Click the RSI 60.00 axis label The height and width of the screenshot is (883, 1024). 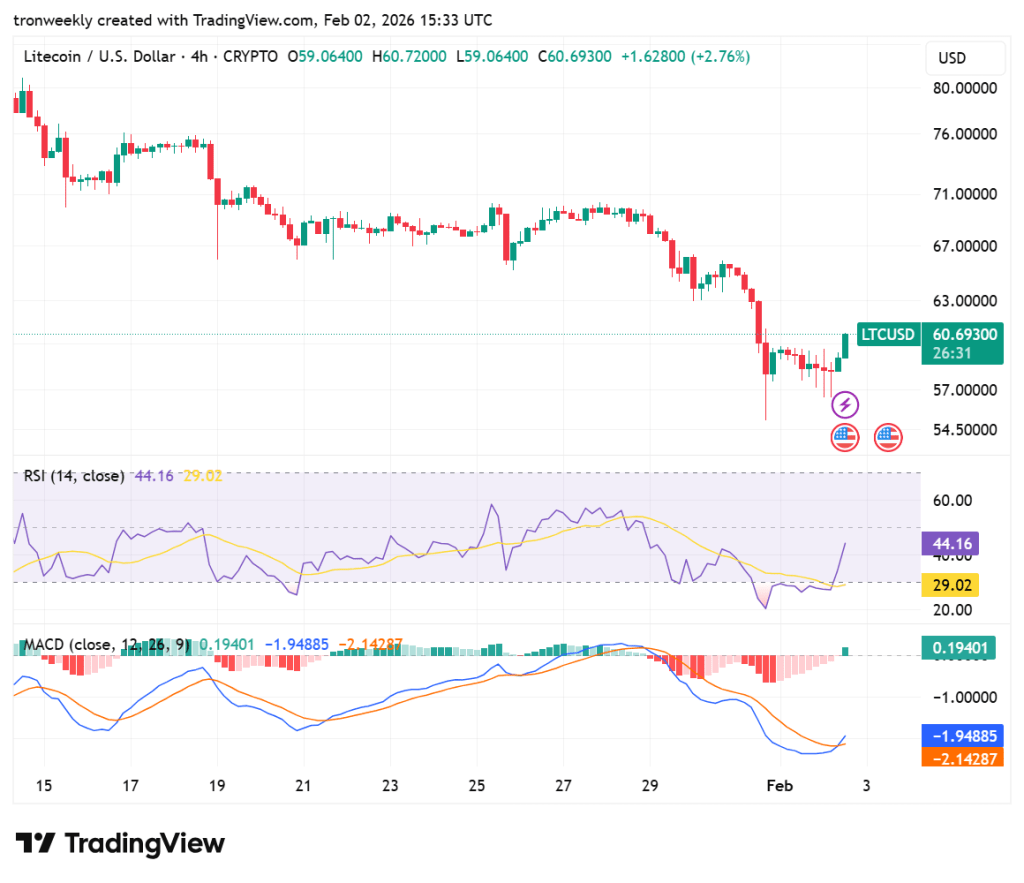pyautogui.click(x=953, y=501)
